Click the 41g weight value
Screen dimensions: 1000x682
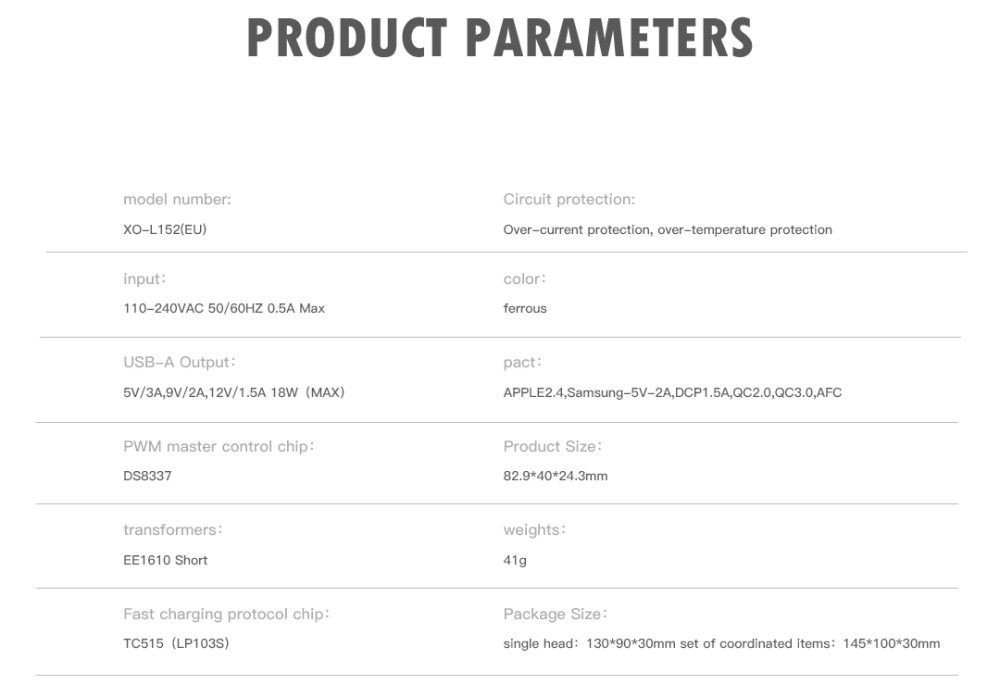(x=514, y=560)
